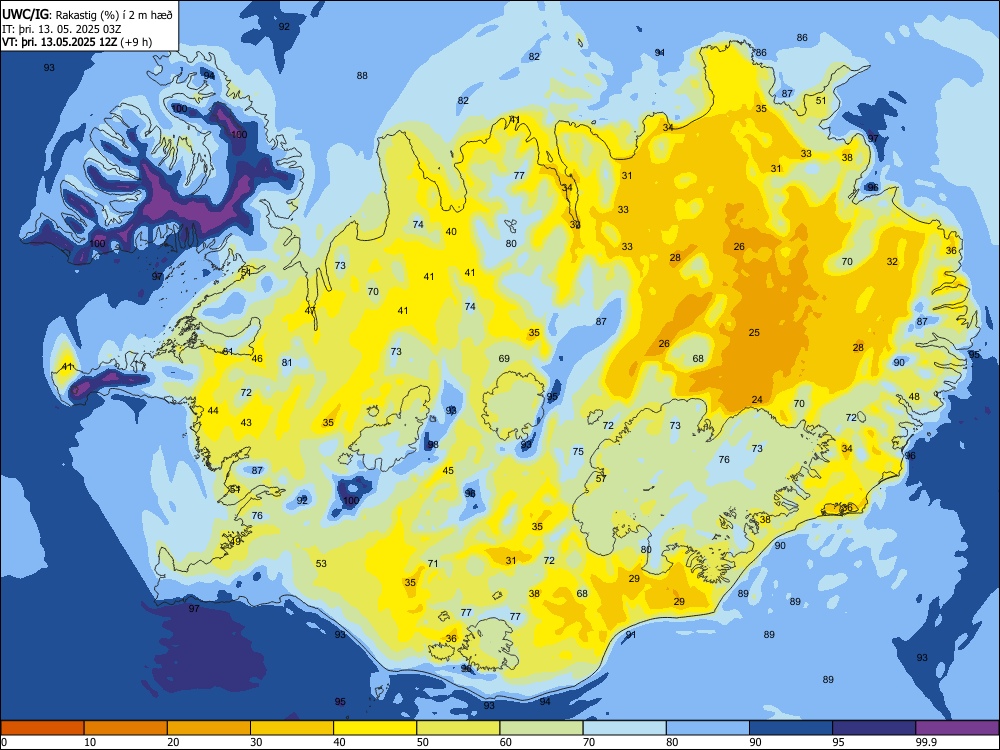Select the 40–50 bright yellow legend swatch
Screen dimensions: 1000x750
375,728
